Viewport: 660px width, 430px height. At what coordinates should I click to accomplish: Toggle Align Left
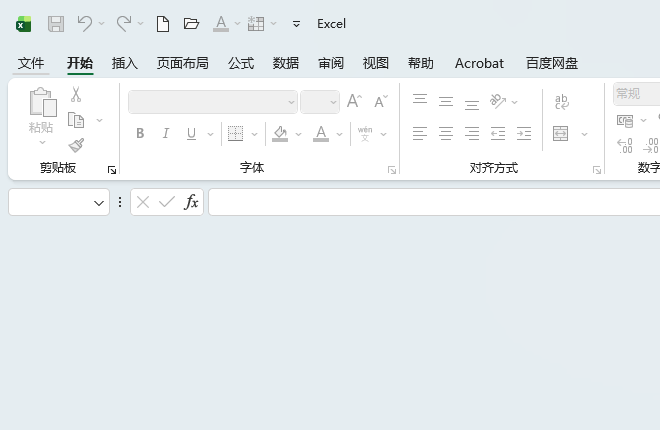tap(420, 134)
